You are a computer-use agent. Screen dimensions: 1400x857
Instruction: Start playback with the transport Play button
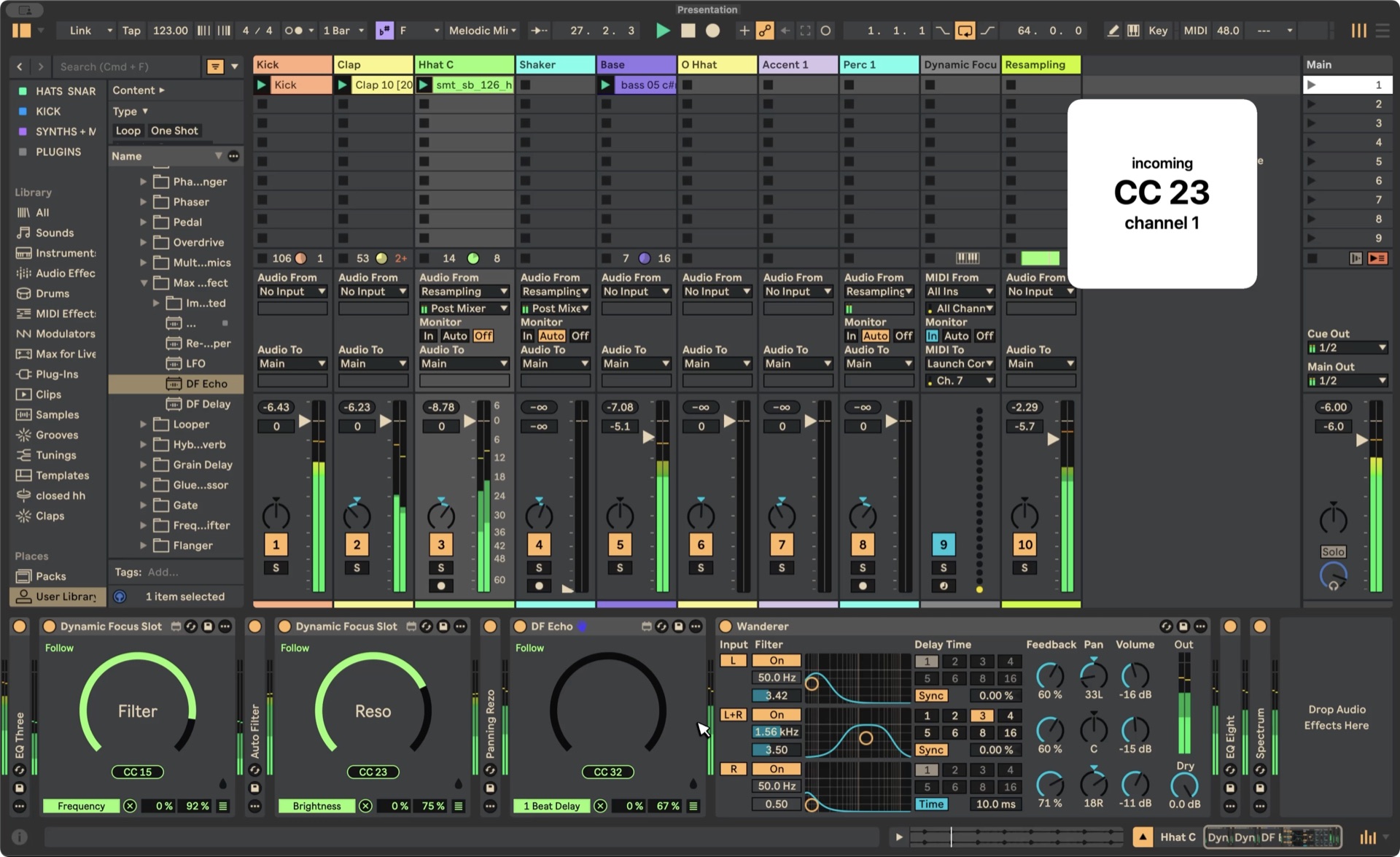click(662, 31)
